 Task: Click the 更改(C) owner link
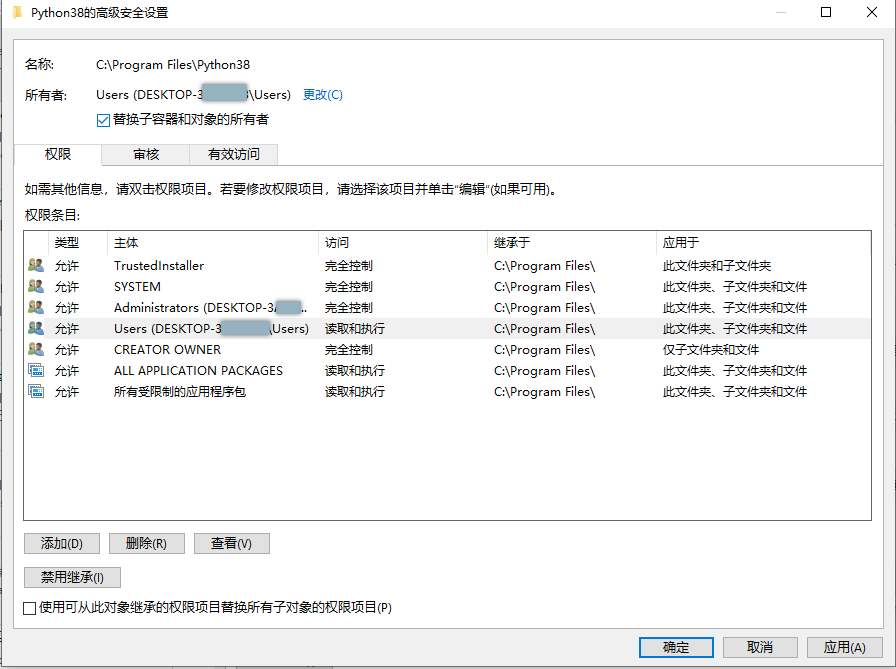[x=323, y=95]
